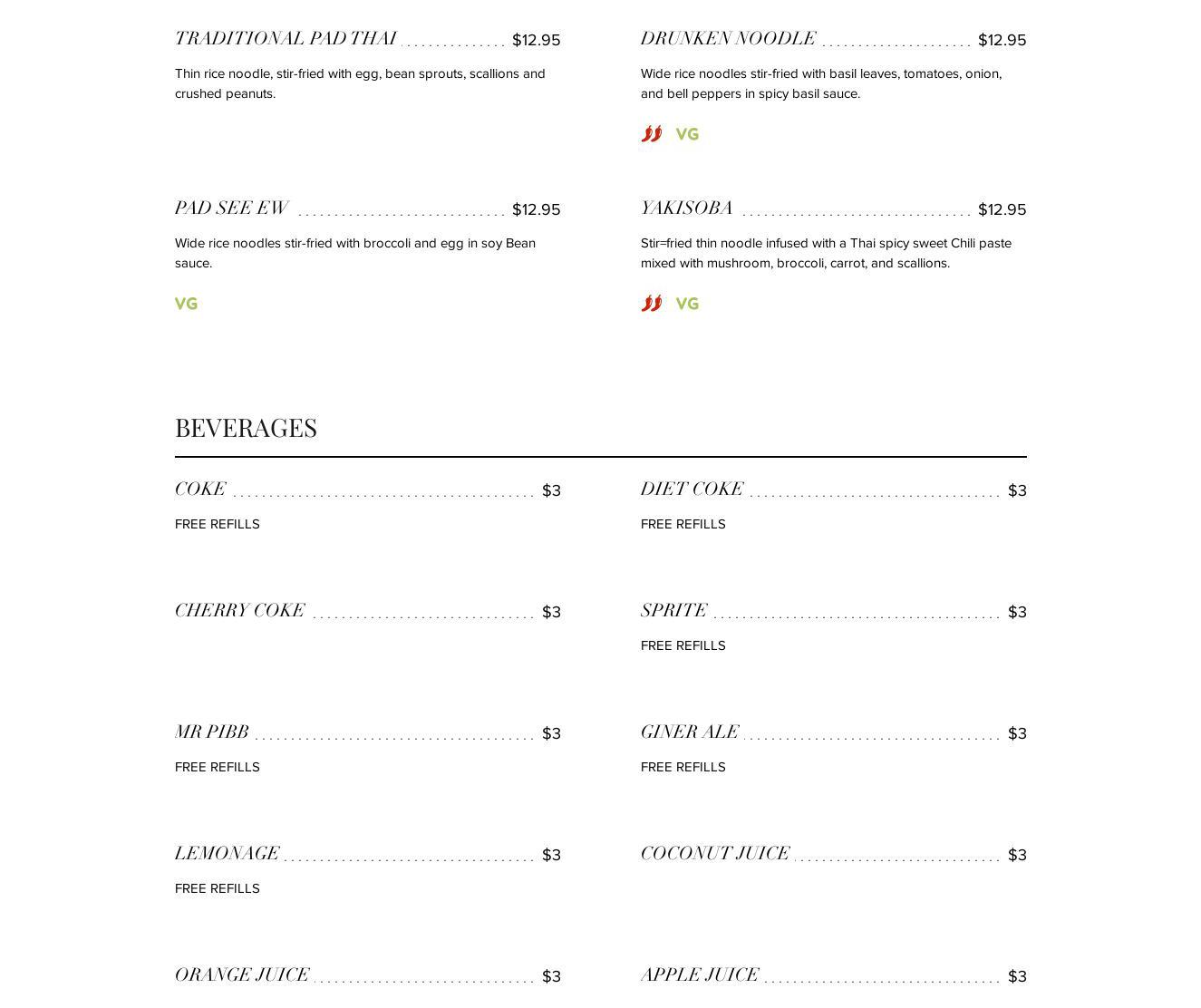This screenshot has height=1008, width=1201.
Task: Select the Yakisoba dish heading
Action: [x=687, y=208]
